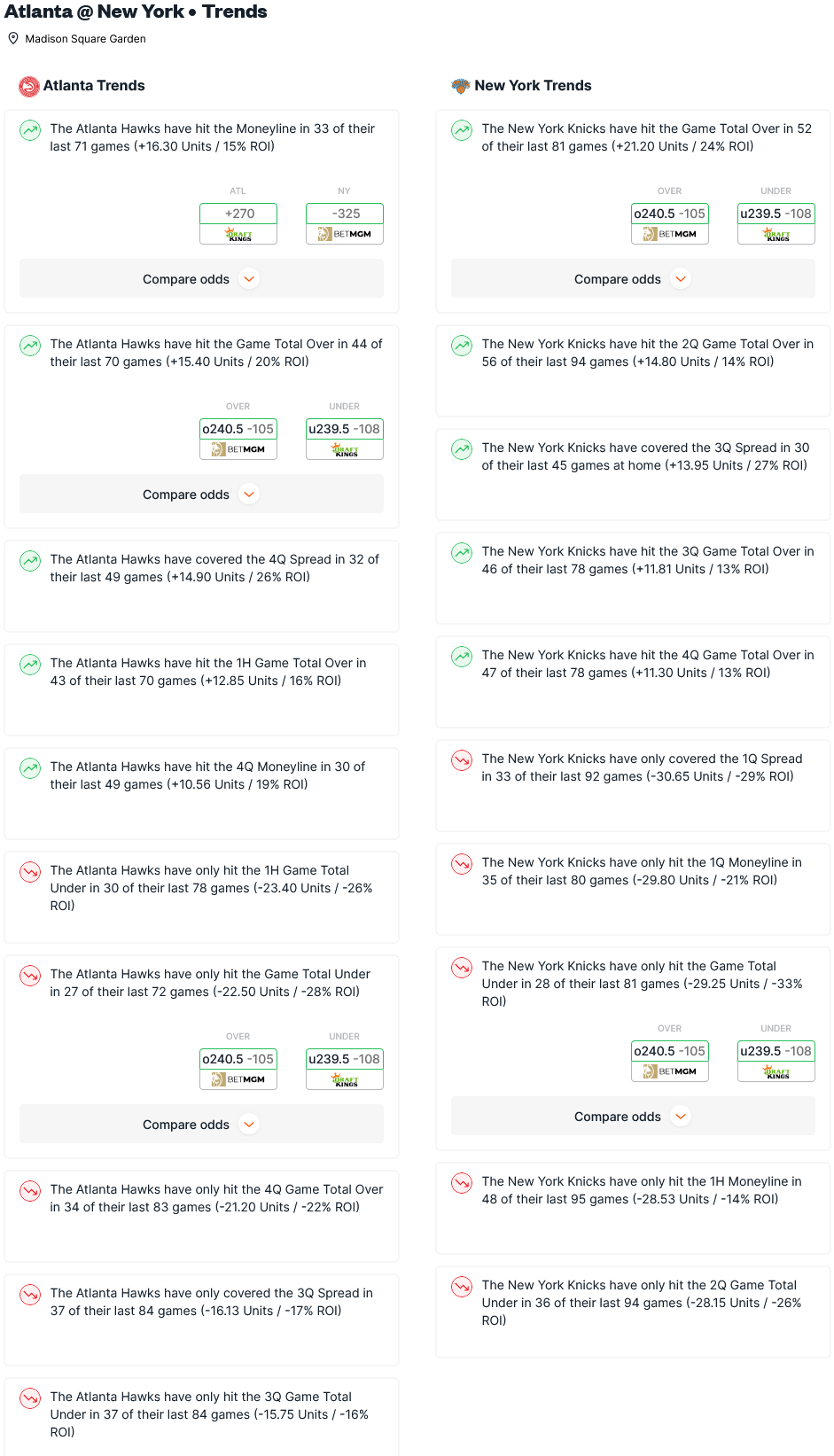Screen dimensions: 834x1456
Task: Click BetMGM logo under NY -325 odds
Action: point(345,235)
